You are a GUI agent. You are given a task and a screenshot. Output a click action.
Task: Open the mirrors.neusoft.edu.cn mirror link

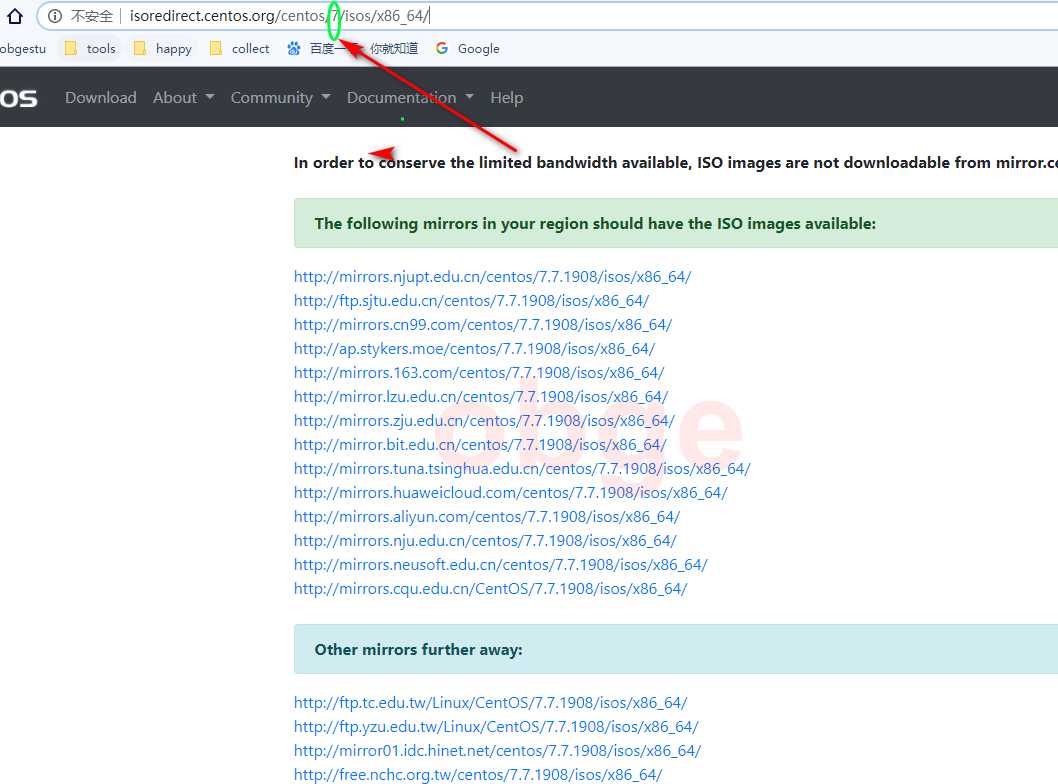[x=501, y=565]
